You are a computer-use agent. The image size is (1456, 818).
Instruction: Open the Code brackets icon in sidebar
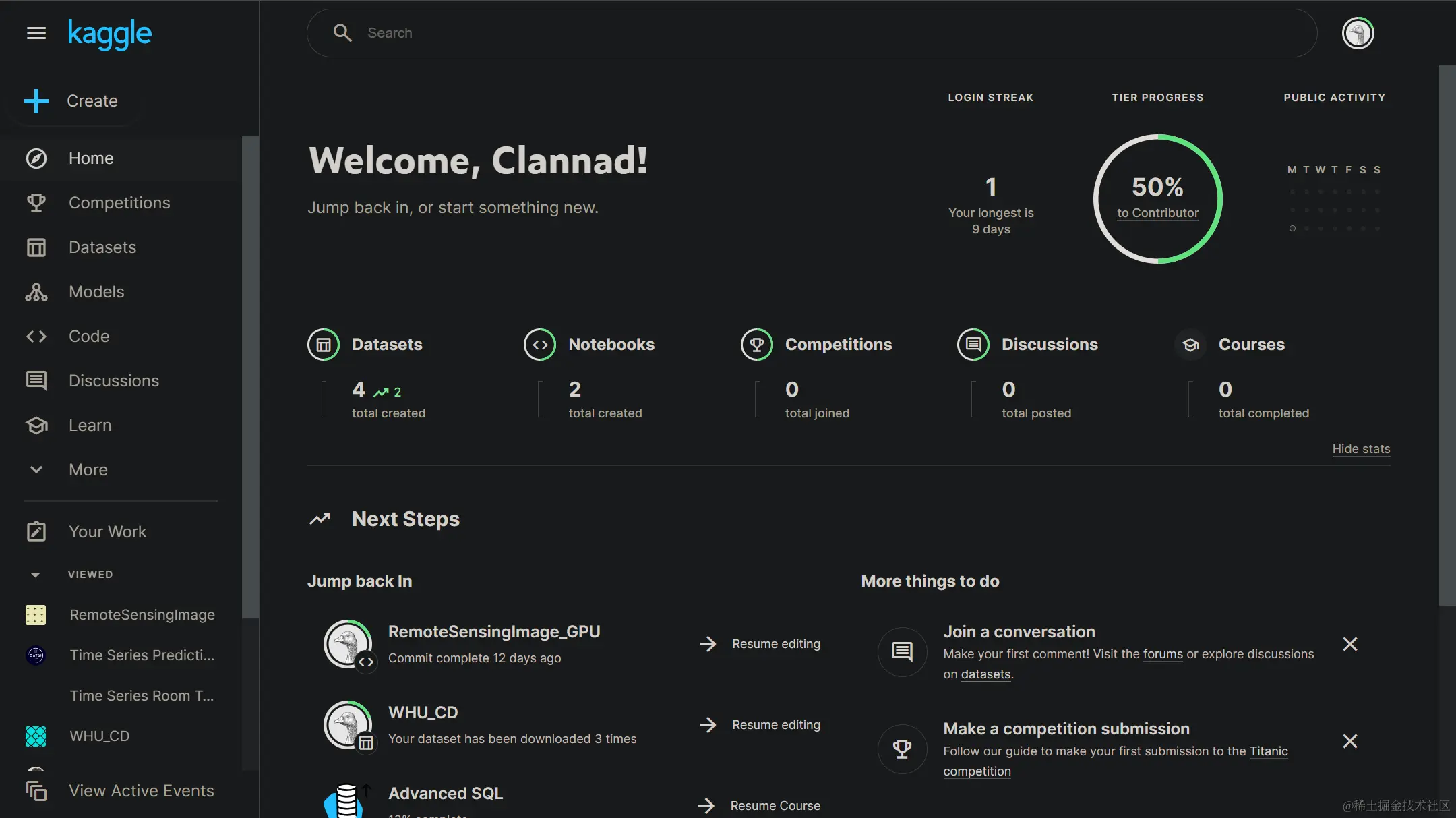[36, 337]
